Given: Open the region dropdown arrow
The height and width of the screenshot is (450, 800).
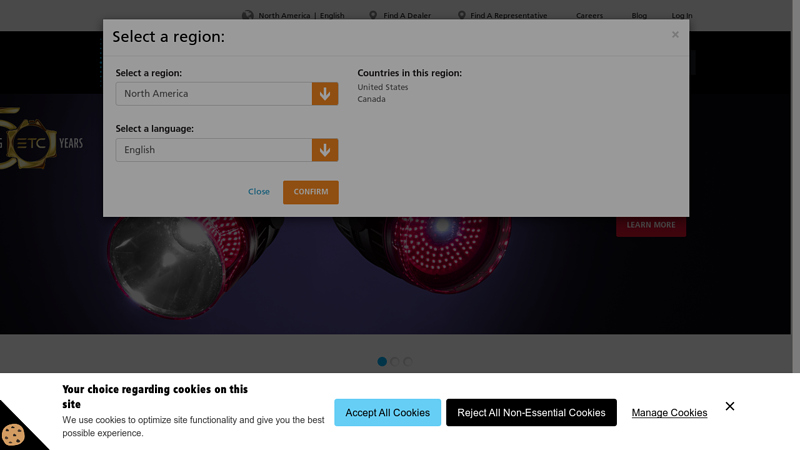Looking at the screenshot, I should (x=325, y=94).
